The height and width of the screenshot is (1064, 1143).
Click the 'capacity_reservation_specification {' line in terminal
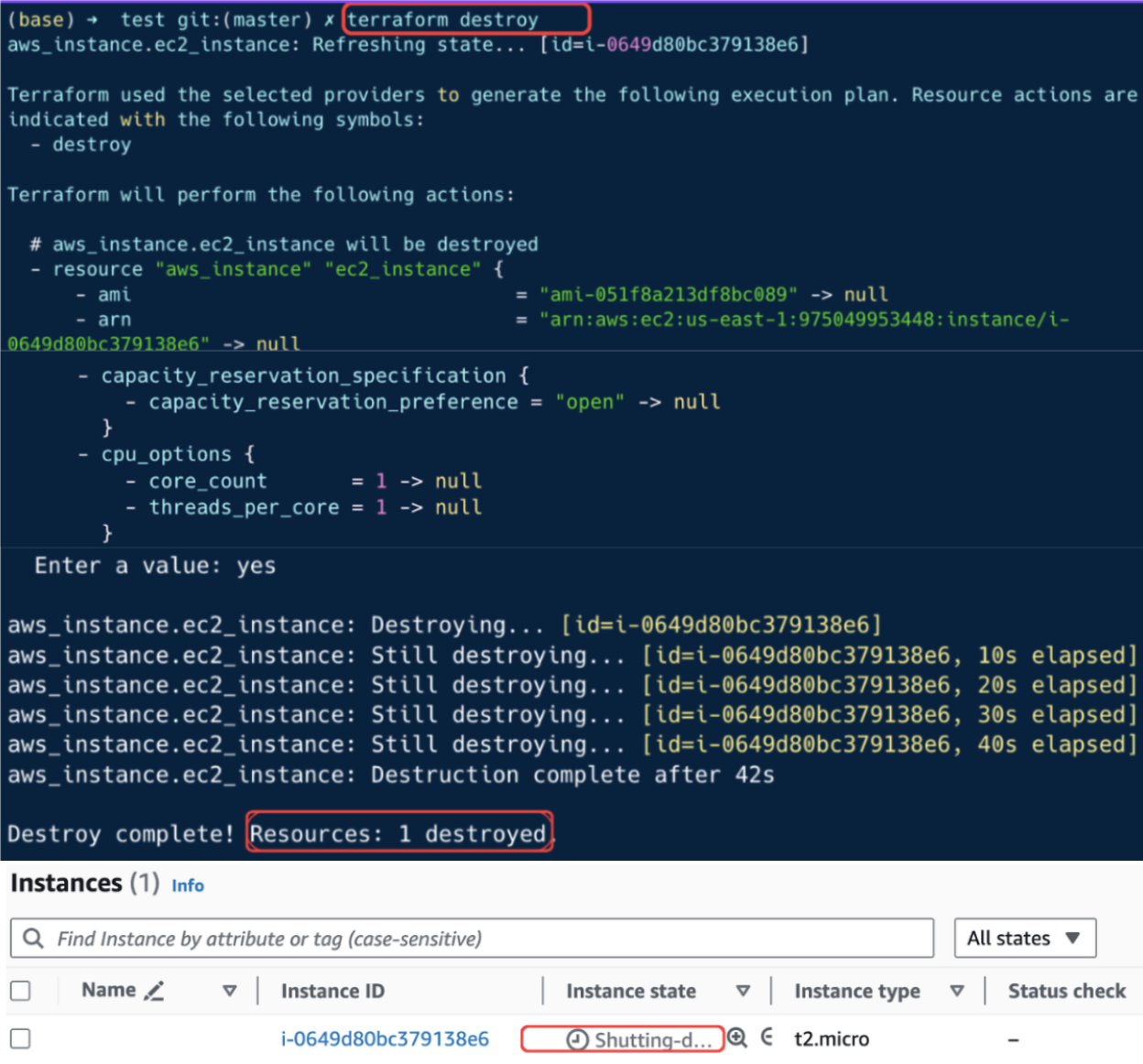[x=303, y=375]
